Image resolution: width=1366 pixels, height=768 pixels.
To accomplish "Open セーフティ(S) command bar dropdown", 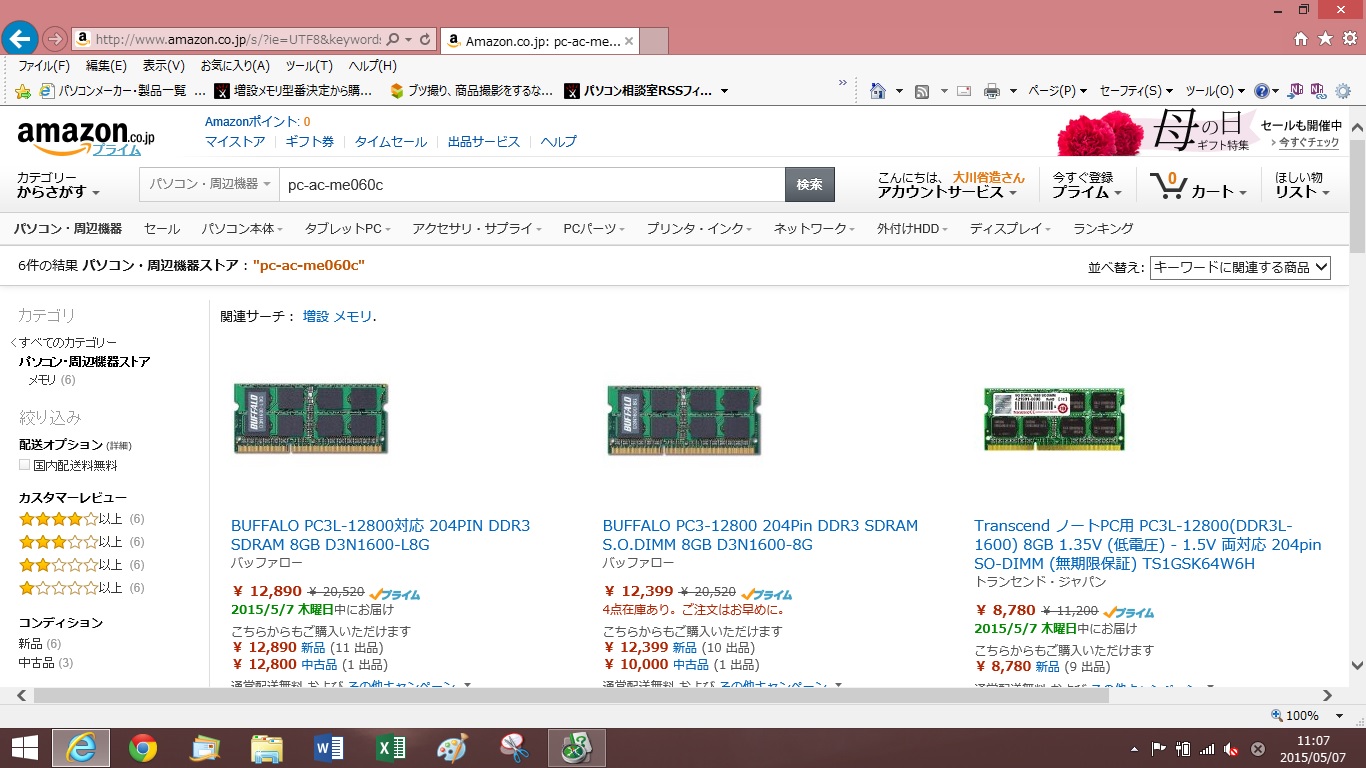I will (x=1136, y=91).
